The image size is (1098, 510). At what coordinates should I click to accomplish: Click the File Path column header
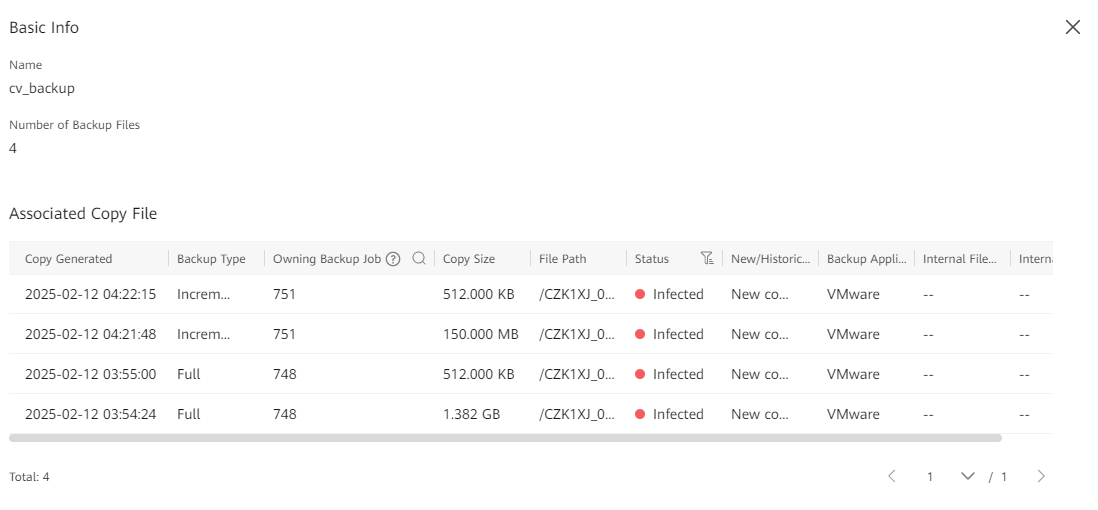[x=562, y=259]
